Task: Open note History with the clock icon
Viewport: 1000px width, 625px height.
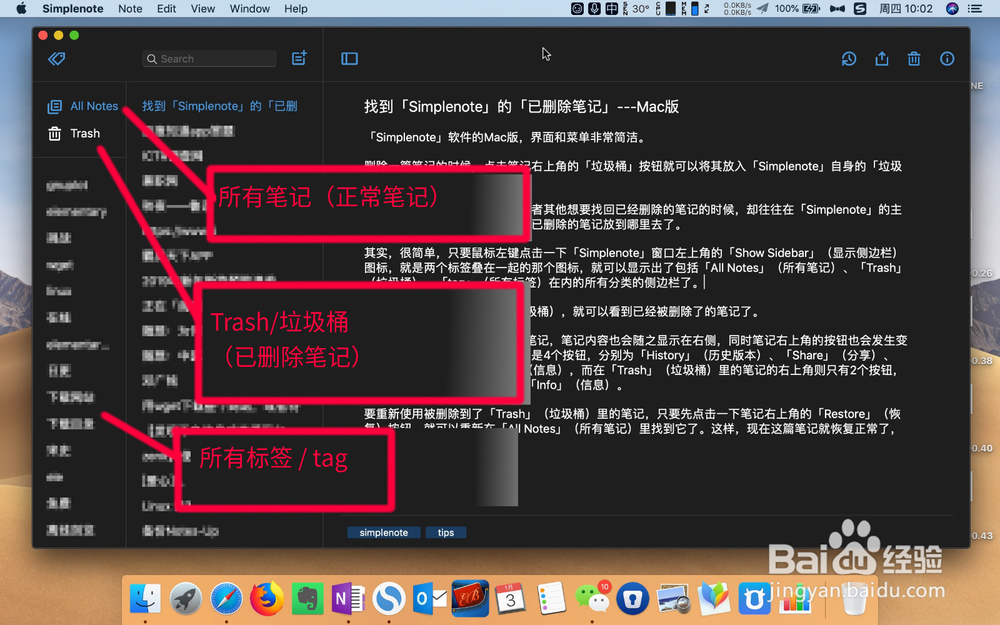Action: 849,59
